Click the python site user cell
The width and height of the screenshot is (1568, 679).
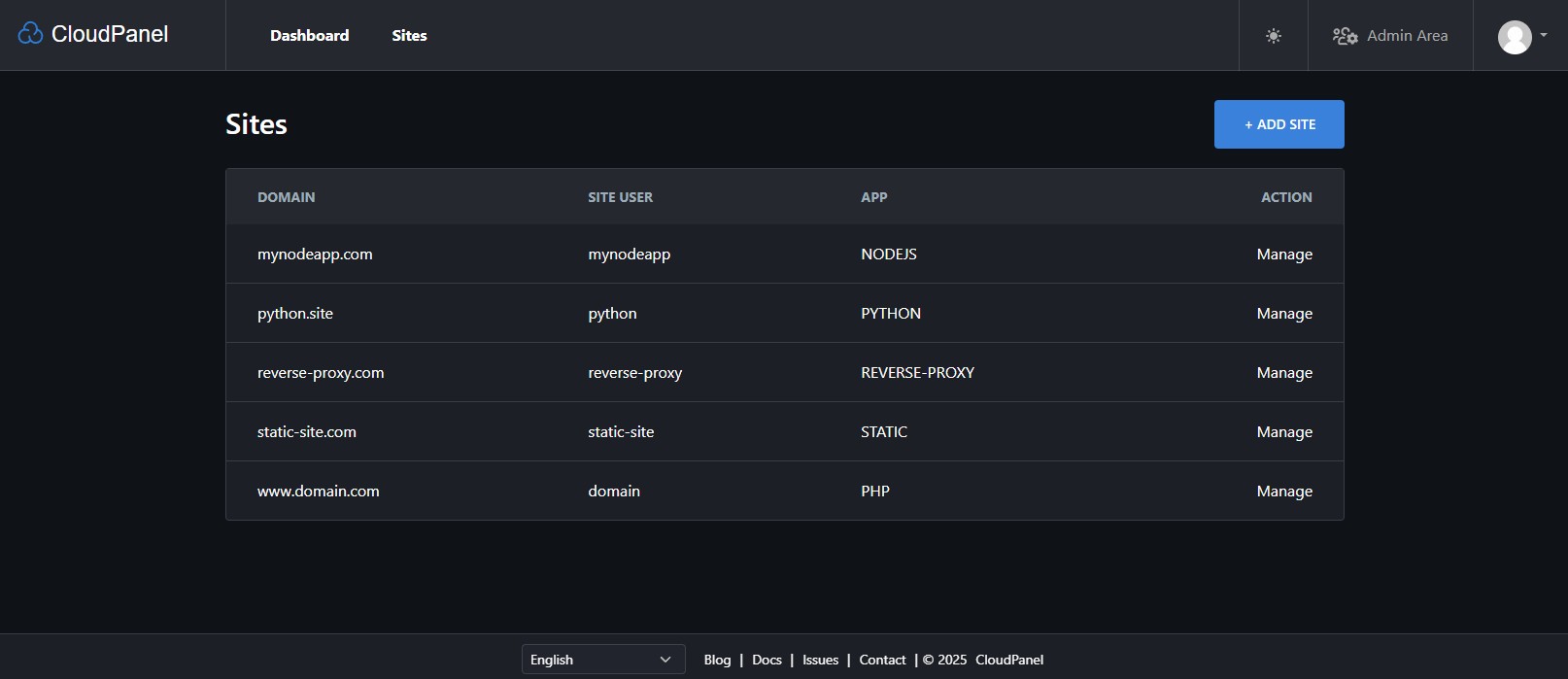pos(612,314)
